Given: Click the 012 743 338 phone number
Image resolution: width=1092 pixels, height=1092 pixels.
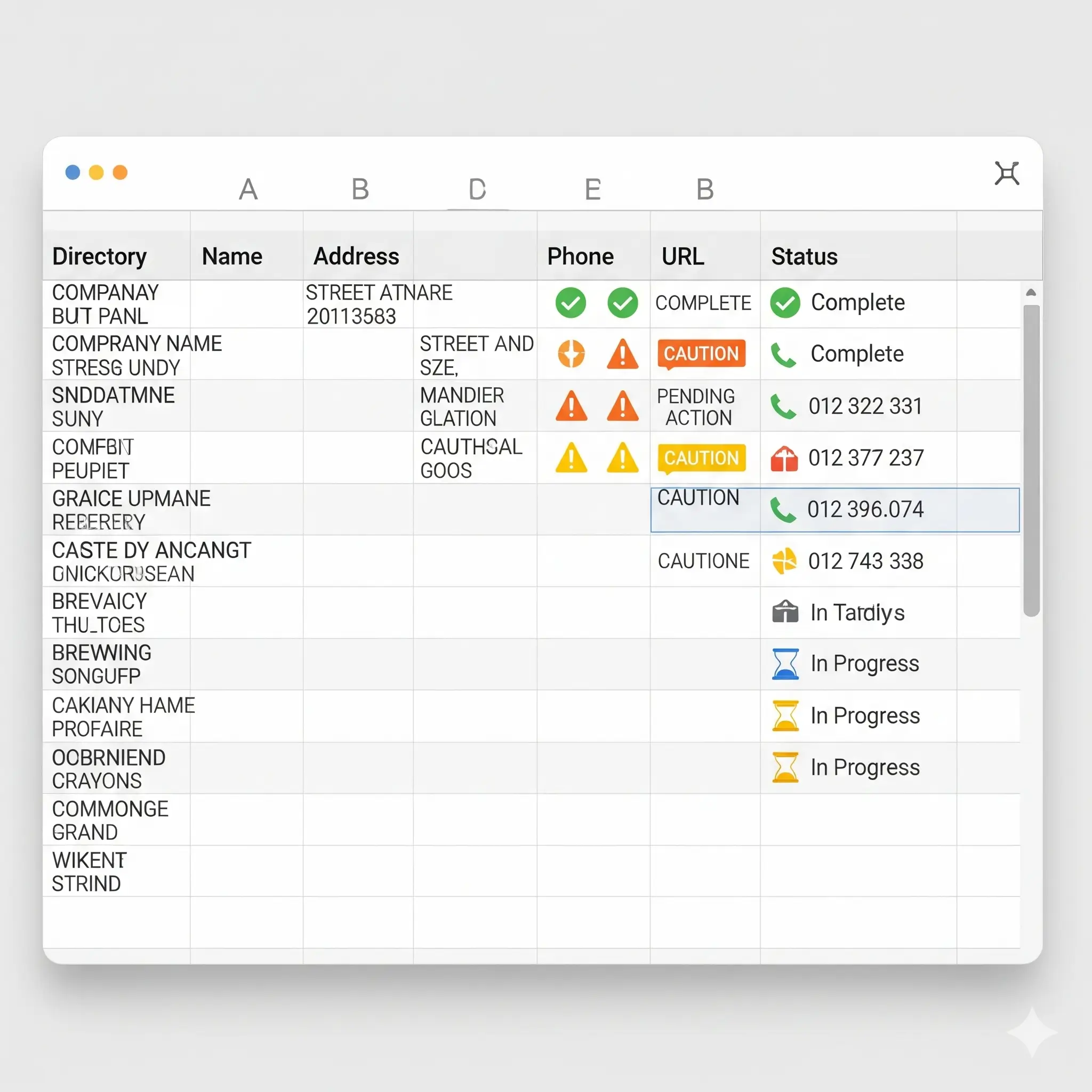Looking at the screenshot, I should 865,561.
